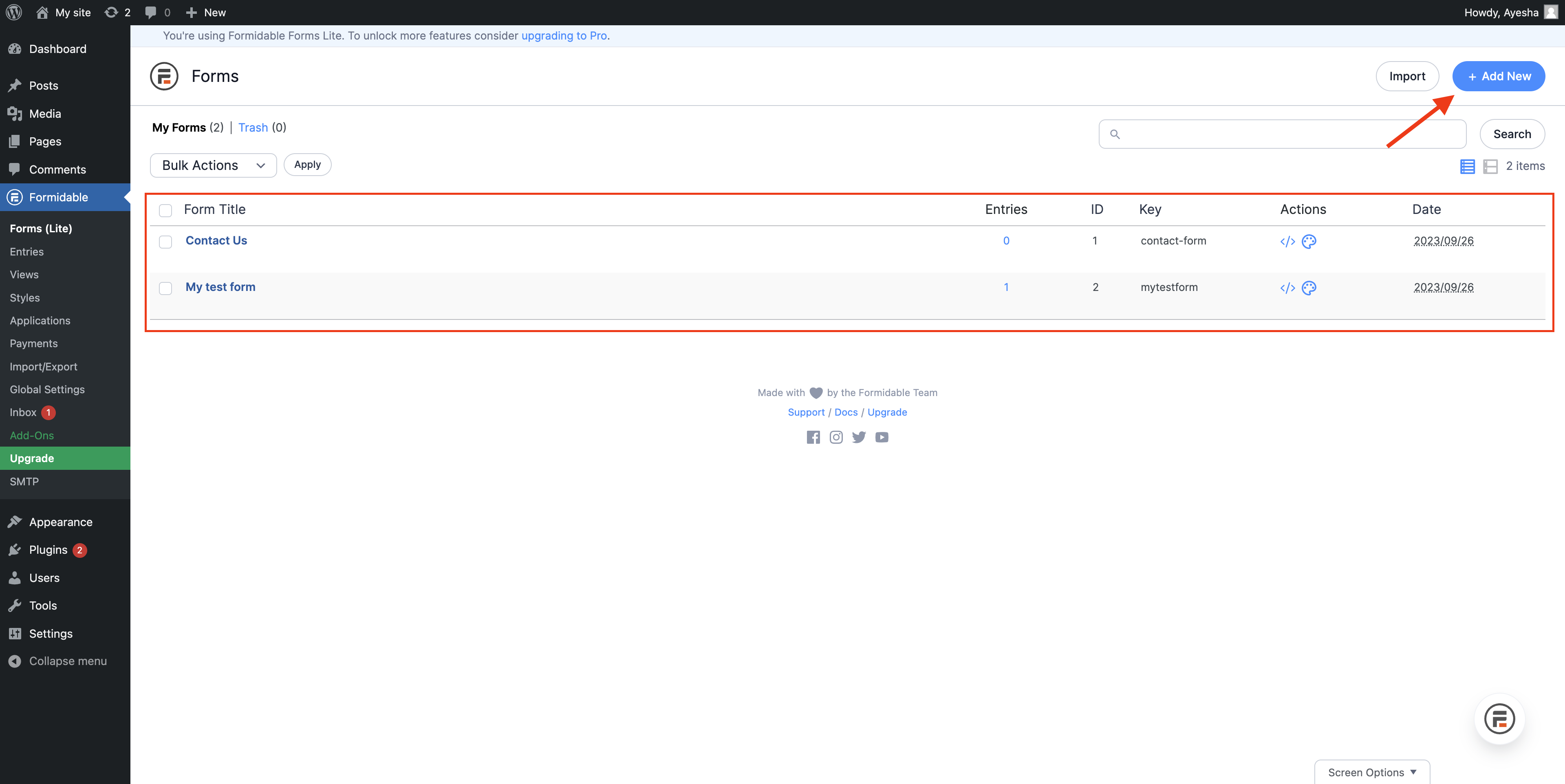Expand the Screen Options panel
The height and width of the screenshot is (784, 1565).
1371,772
